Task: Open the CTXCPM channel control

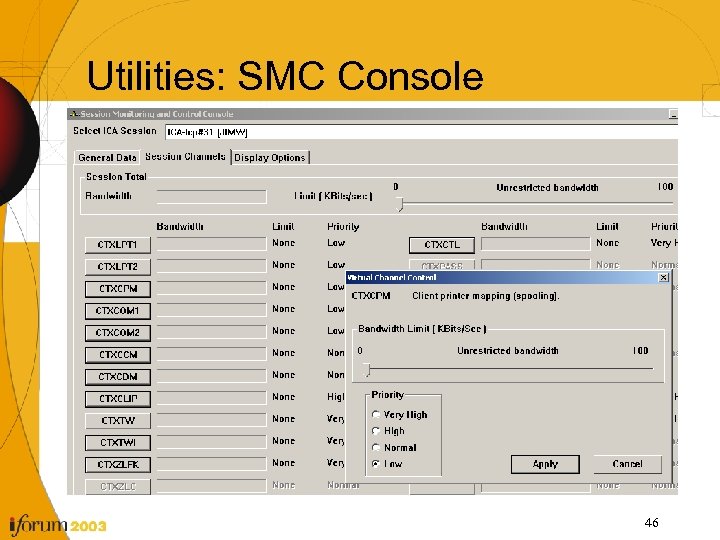Action: (118, 289)
